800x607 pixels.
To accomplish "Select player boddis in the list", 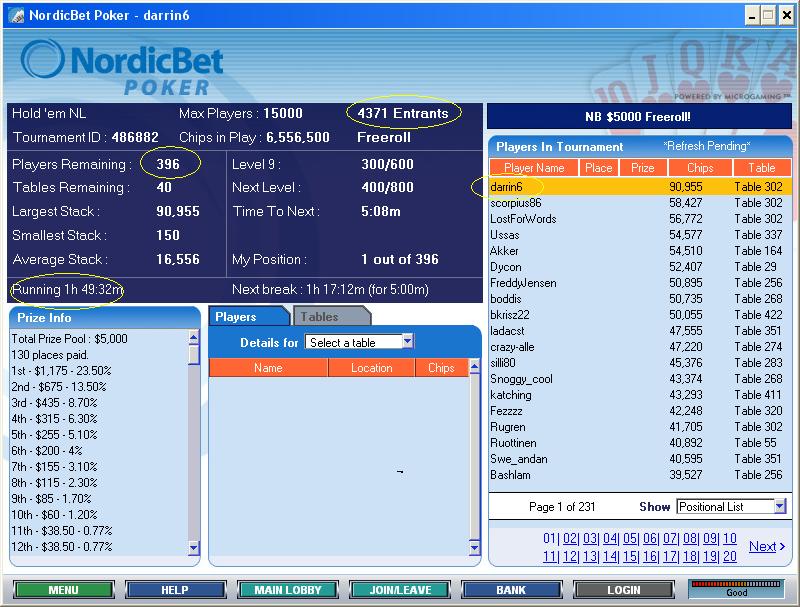I will coord(640,299).
